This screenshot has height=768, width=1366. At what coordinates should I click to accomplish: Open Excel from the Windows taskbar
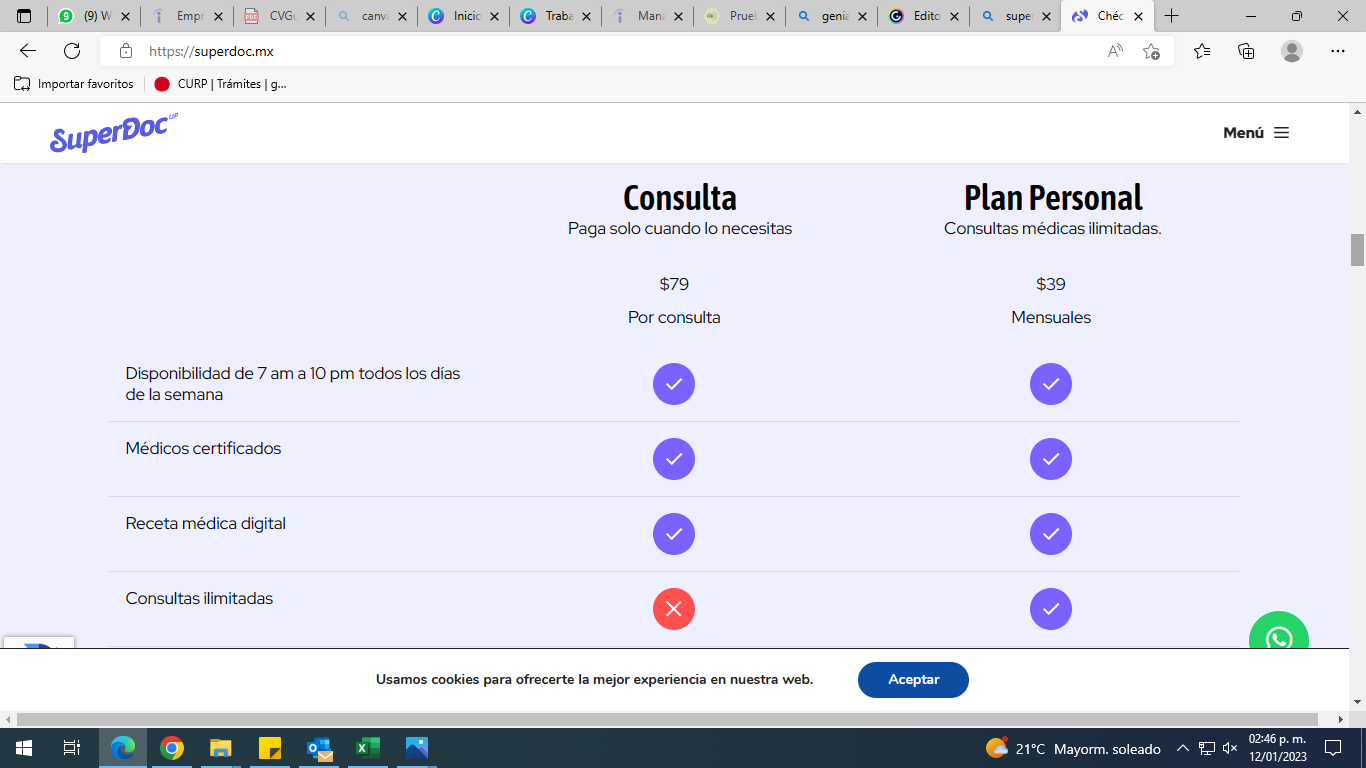pyautogui.click(x=368, y=748)
